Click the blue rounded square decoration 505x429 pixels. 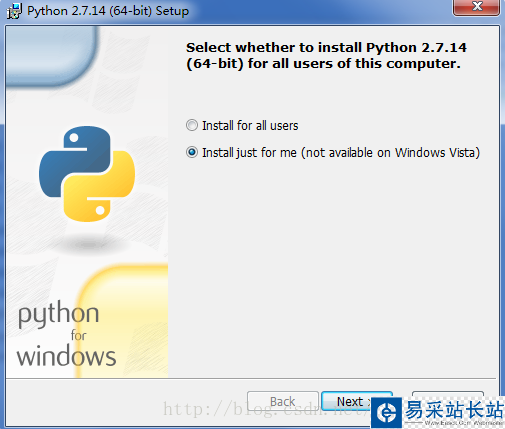pos(52,56)
